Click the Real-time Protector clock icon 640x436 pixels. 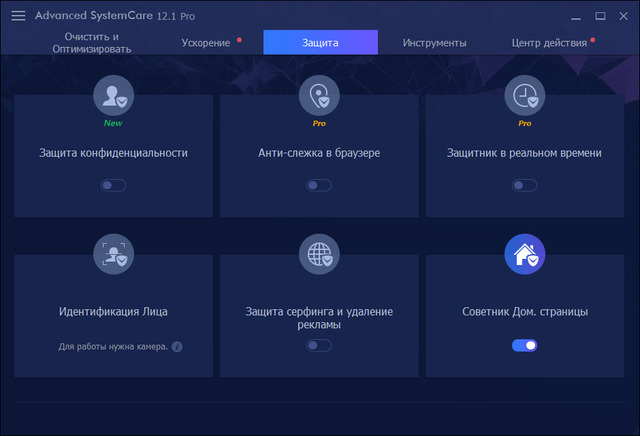point(524,95)
